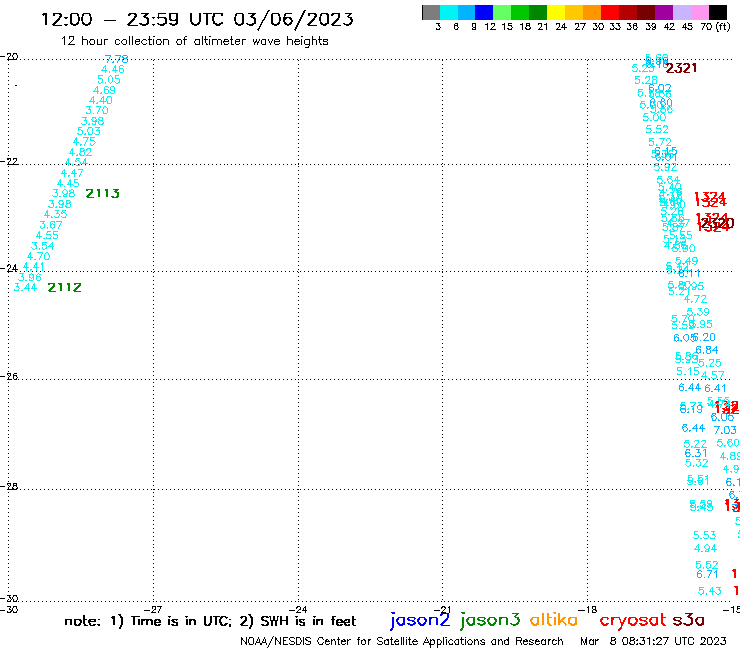The width and height of the screenshot is (740, 650).
Task: Click the -22 latitude axis label
Action: point(9,162)
